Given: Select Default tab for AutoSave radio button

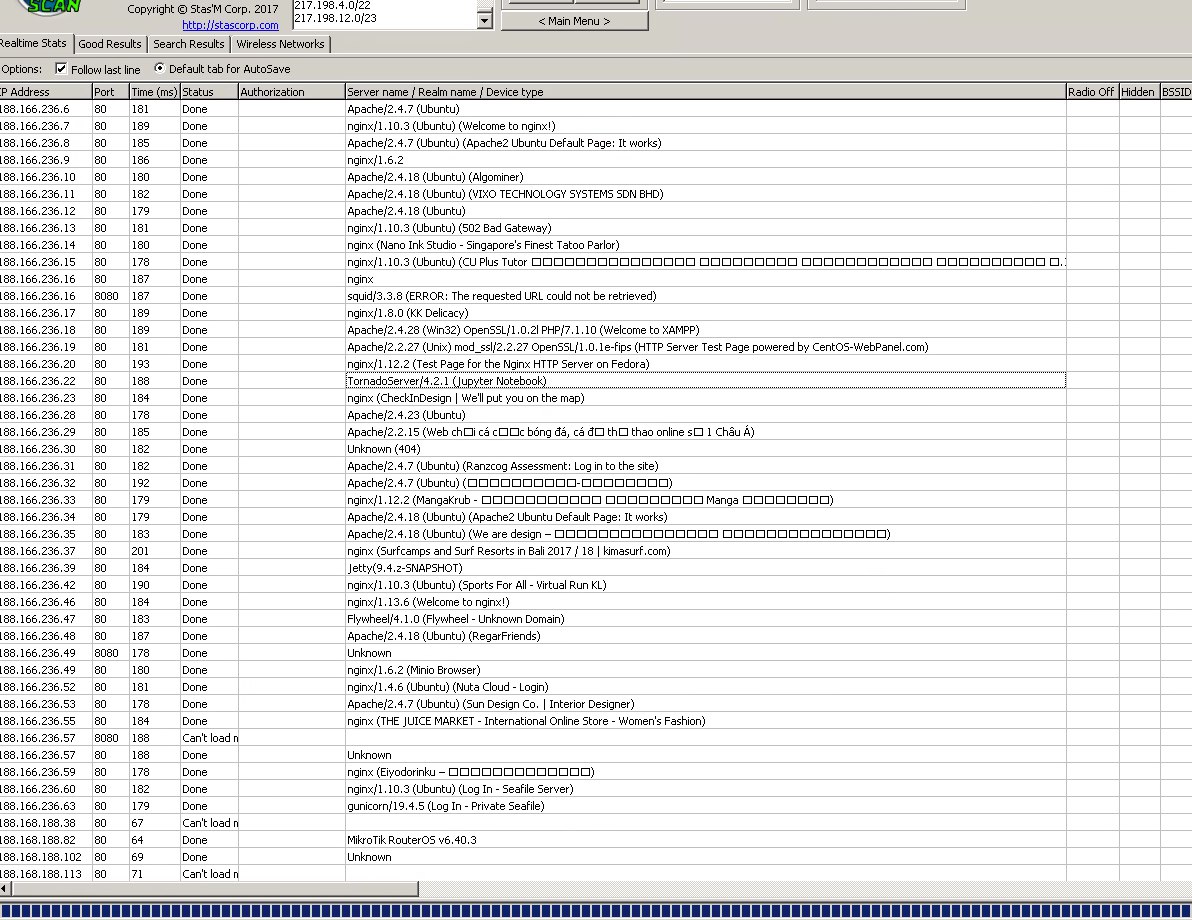Looking at the screenshot, I should point(159,68).
